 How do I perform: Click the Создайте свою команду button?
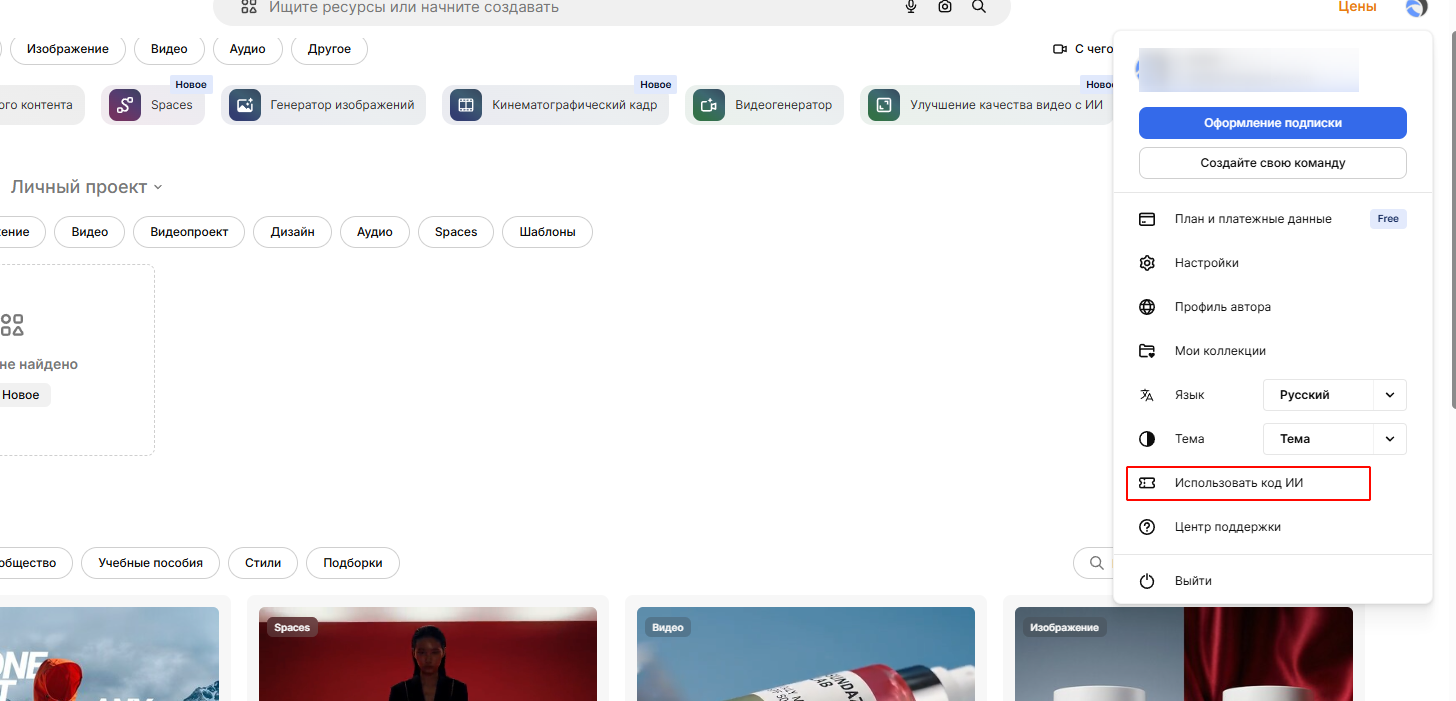(1272, 163)
